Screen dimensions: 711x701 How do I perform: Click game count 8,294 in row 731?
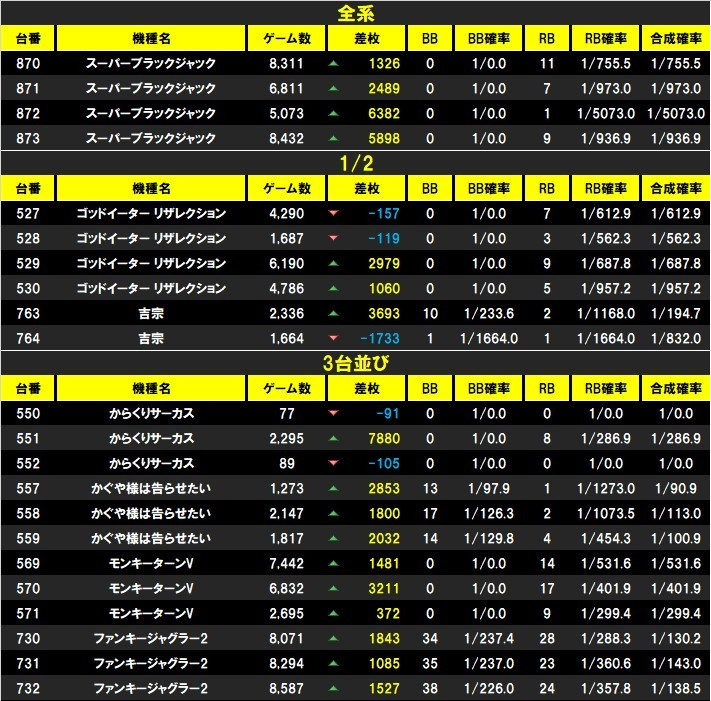click(287, 663)
